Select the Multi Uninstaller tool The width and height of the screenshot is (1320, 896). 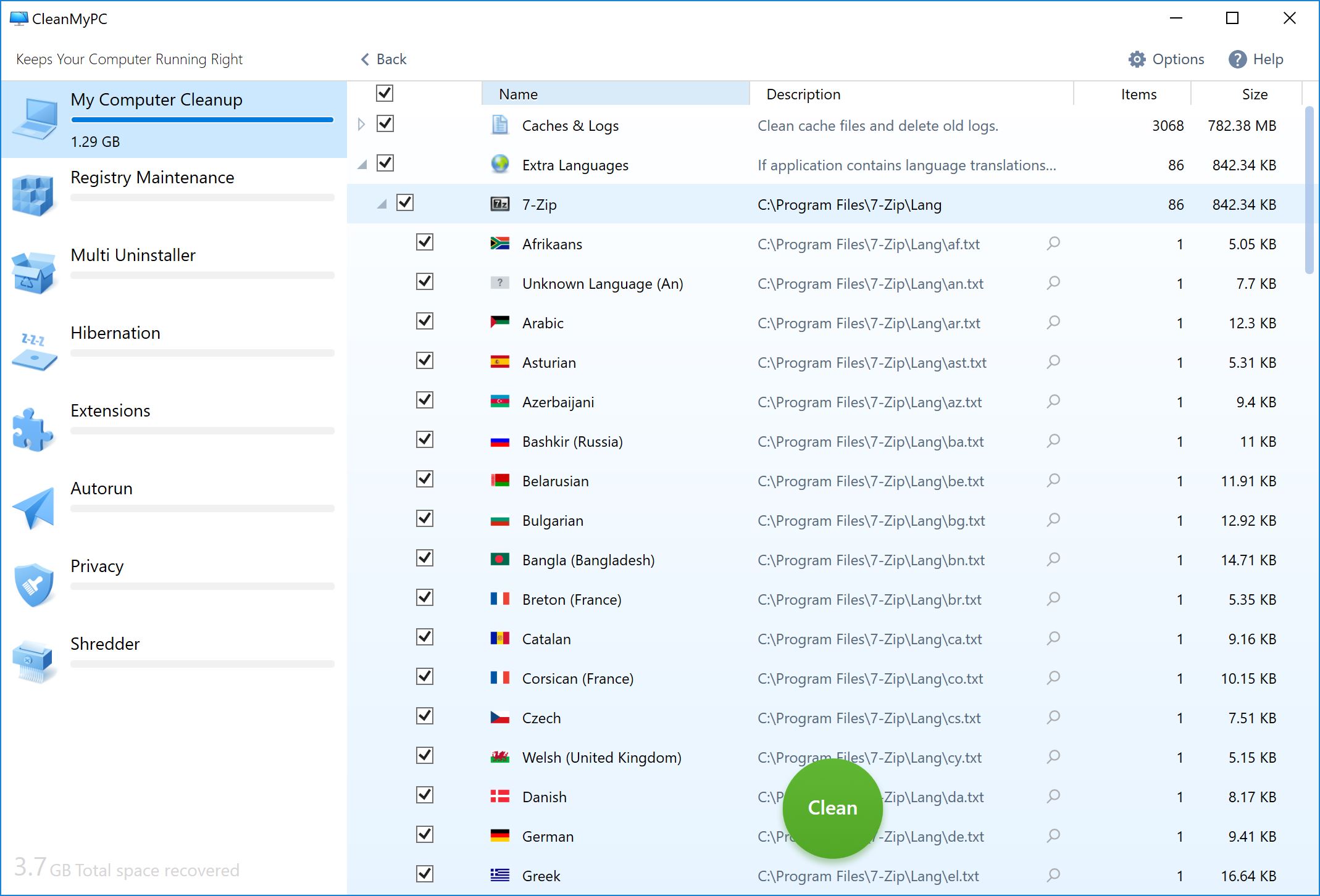[x=170, y=263]
